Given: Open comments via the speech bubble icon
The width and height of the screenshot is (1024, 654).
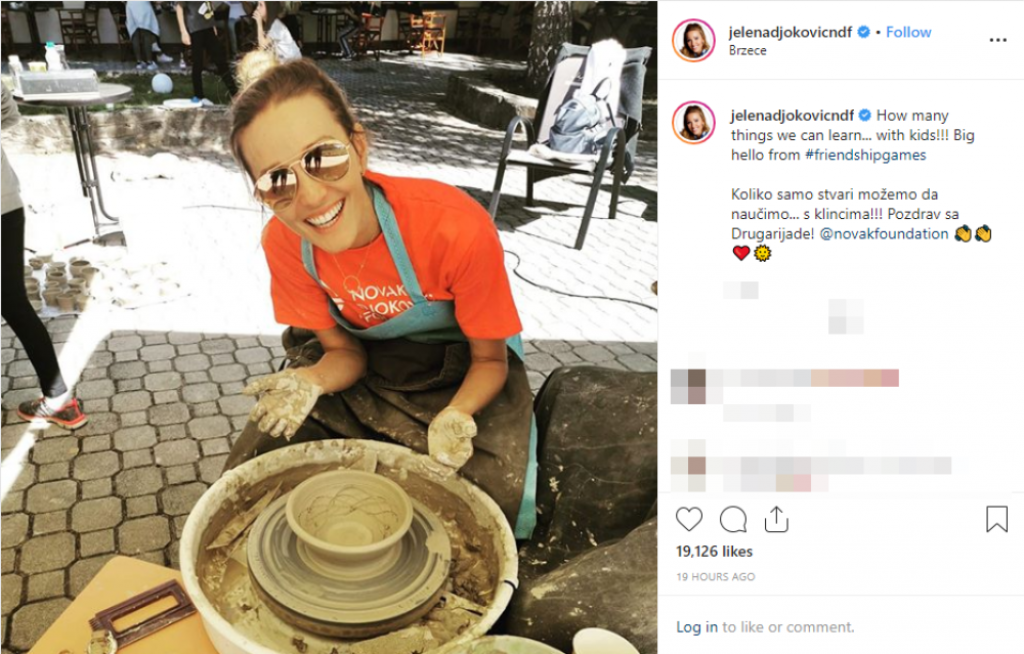Looking at the screenshot, I should click(733, 520).
